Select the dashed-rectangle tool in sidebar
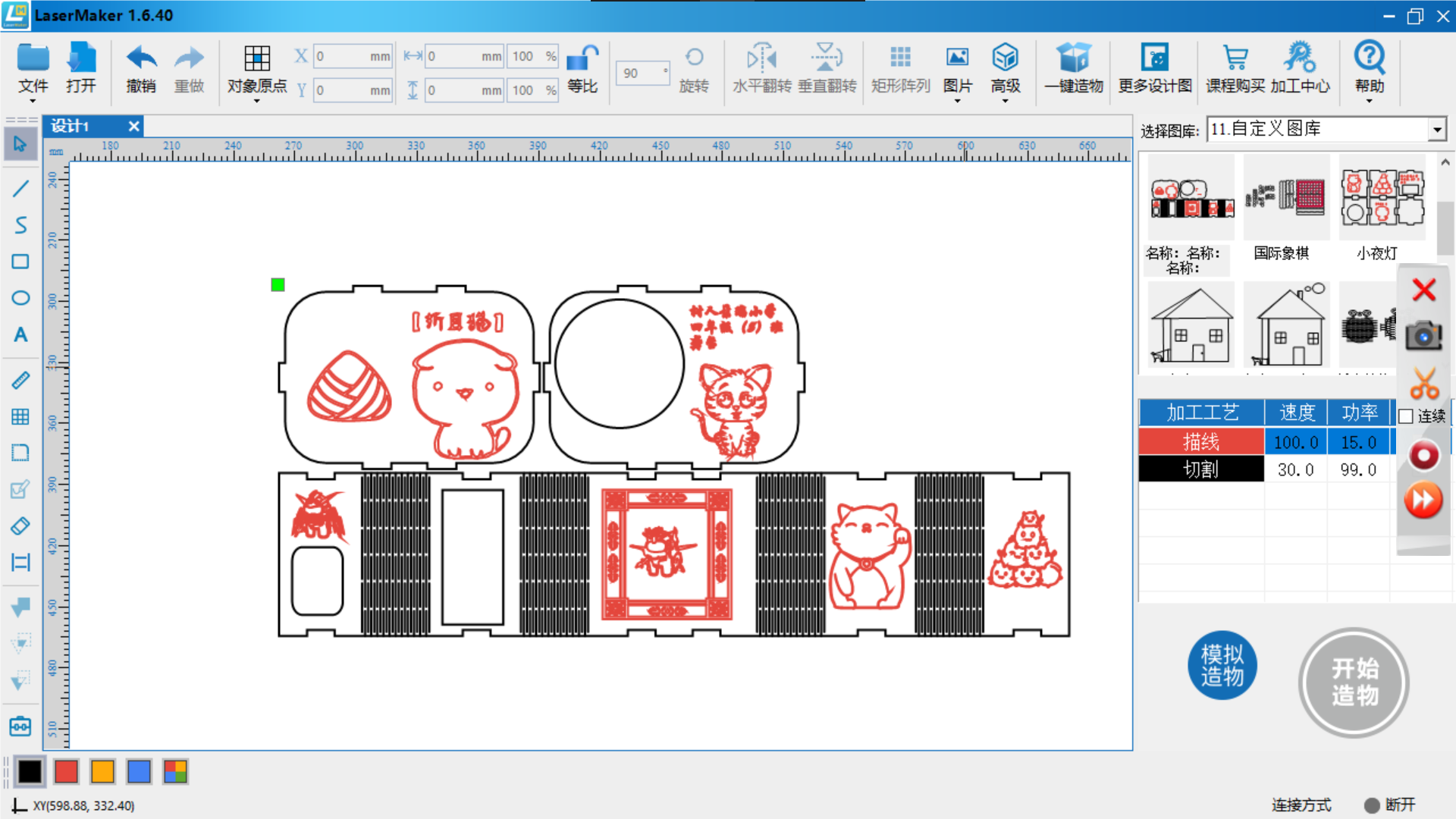 (x=20, y=453)
